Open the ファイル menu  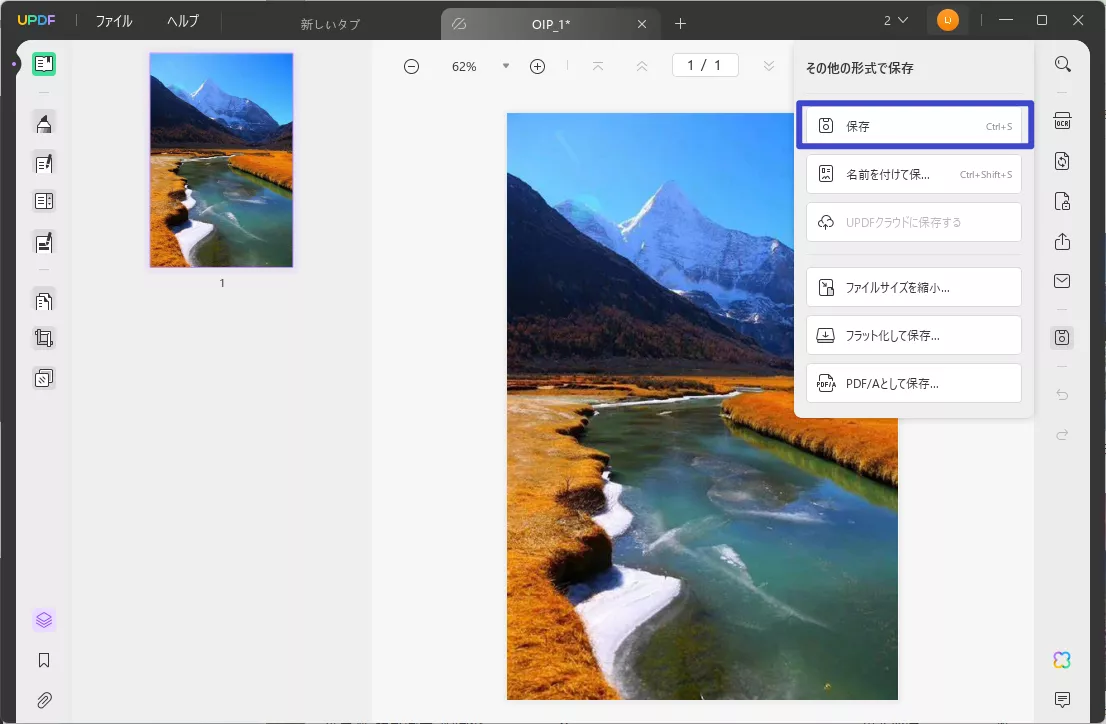[114, 21]
